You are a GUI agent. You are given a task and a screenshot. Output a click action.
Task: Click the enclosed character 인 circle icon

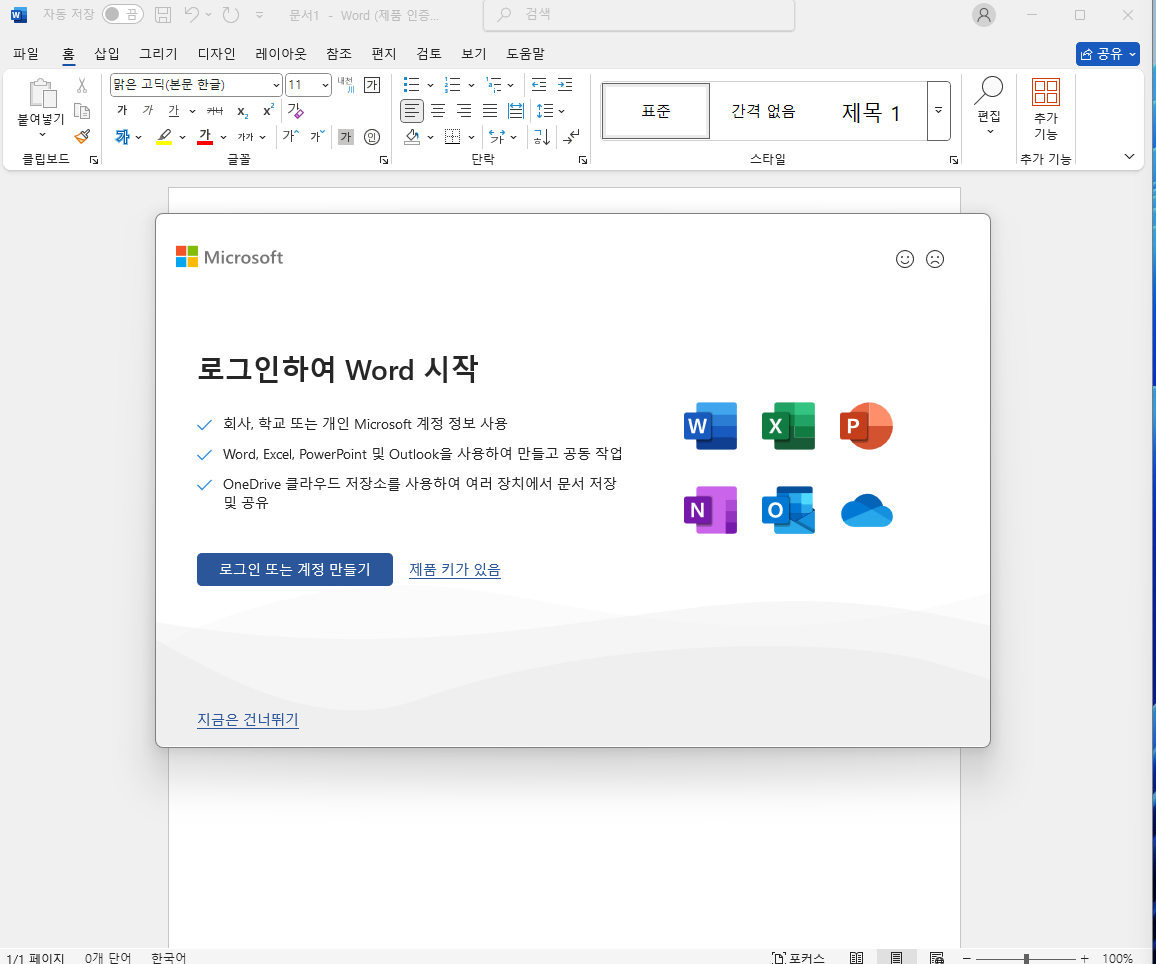[372, 136]
